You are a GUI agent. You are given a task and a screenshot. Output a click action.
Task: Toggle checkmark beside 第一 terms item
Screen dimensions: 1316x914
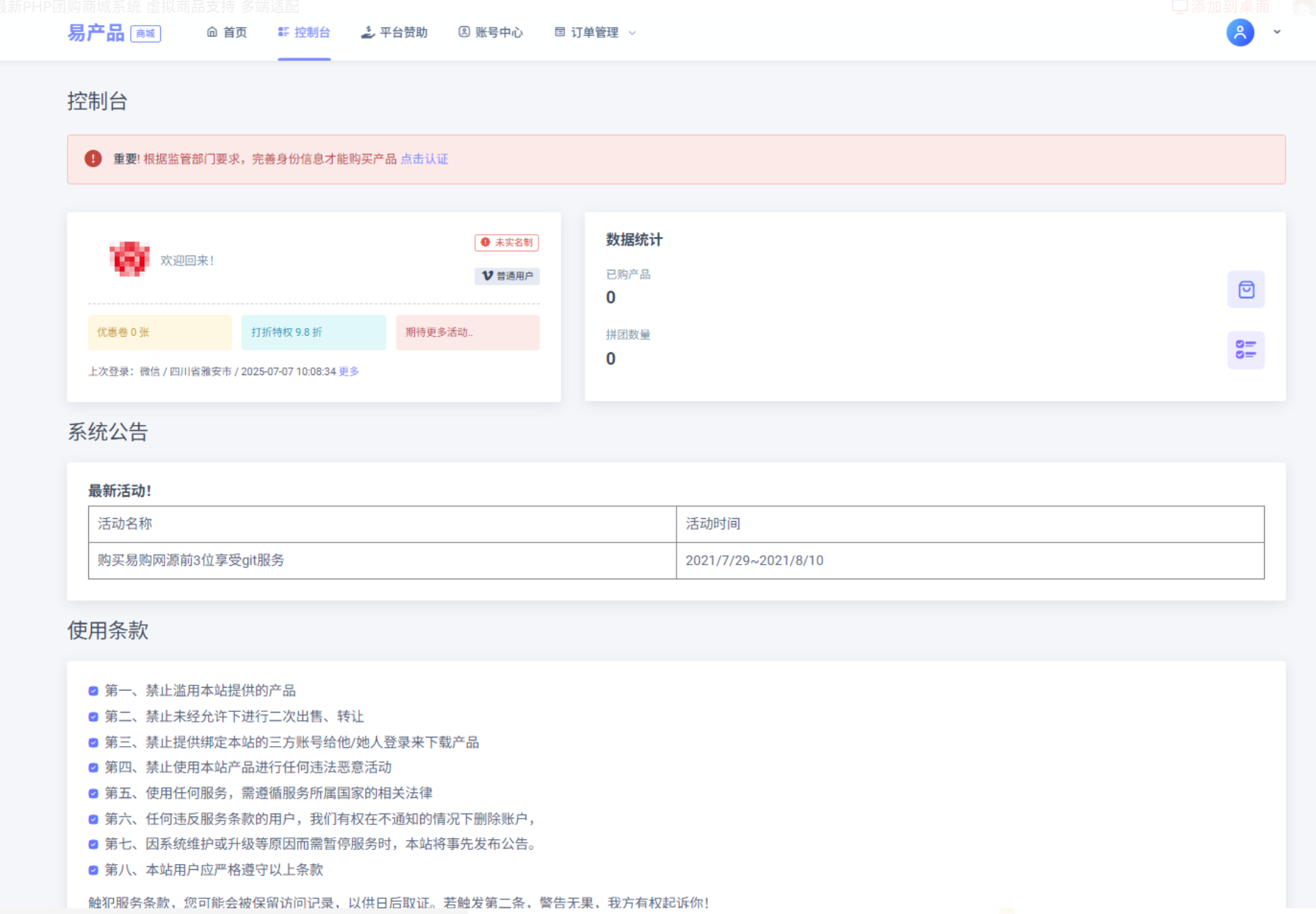point(93,690)
